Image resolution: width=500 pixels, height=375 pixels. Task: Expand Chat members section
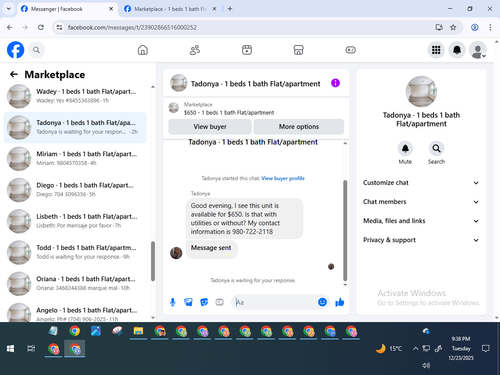pos(421,202)
